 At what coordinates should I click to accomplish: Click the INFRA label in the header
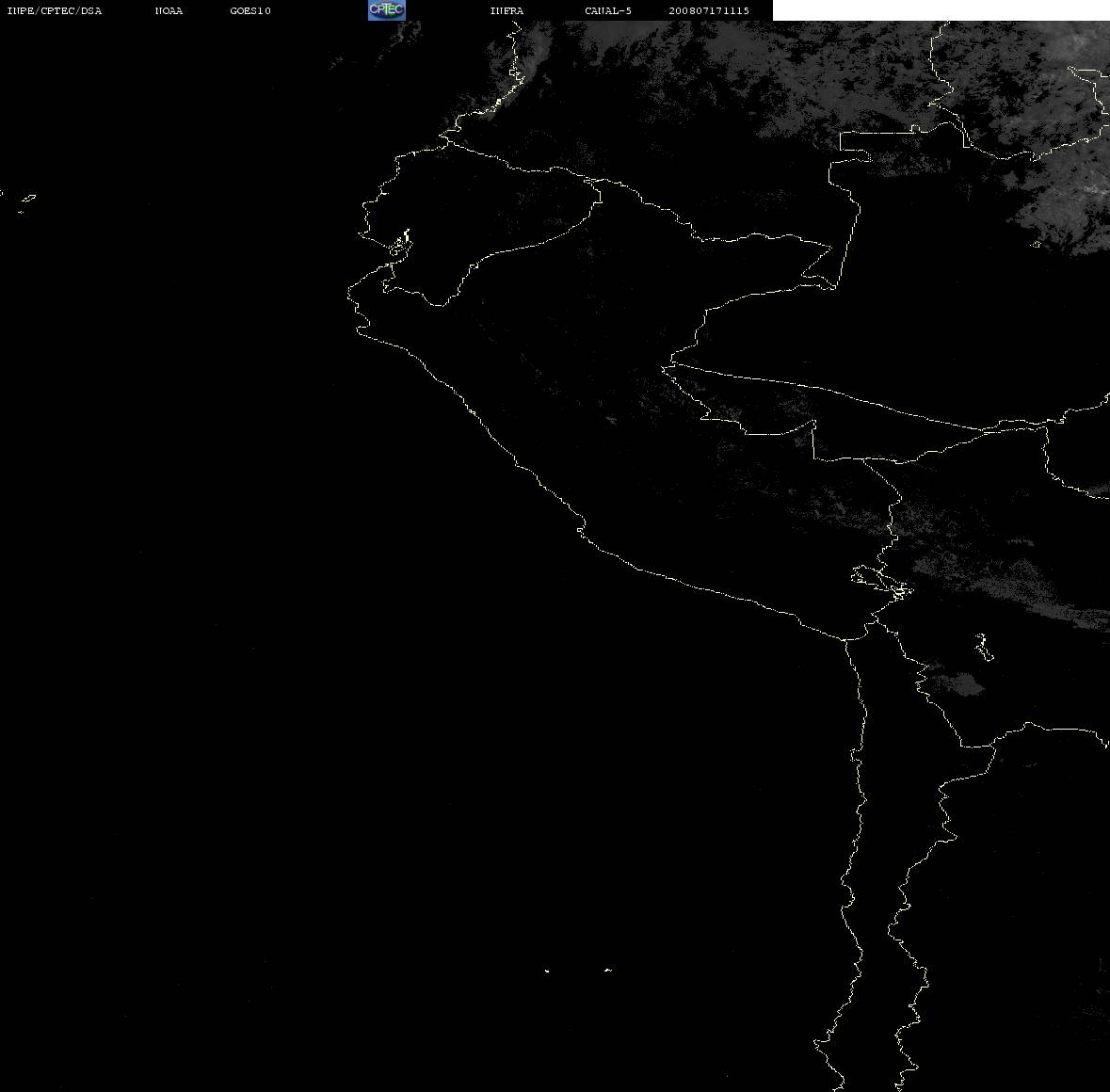click(507, 10)
